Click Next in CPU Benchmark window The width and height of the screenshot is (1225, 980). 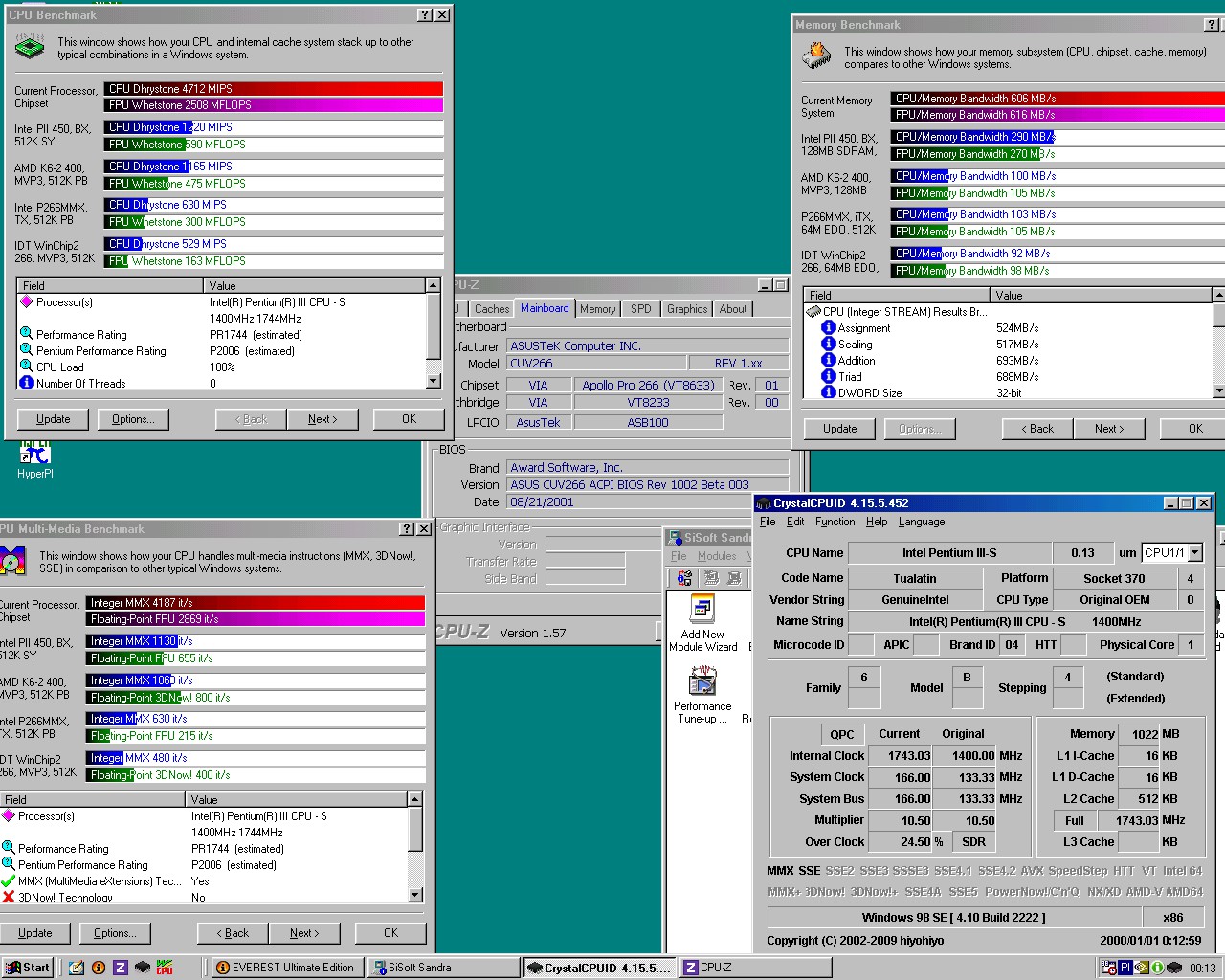(x=323, y=419)
